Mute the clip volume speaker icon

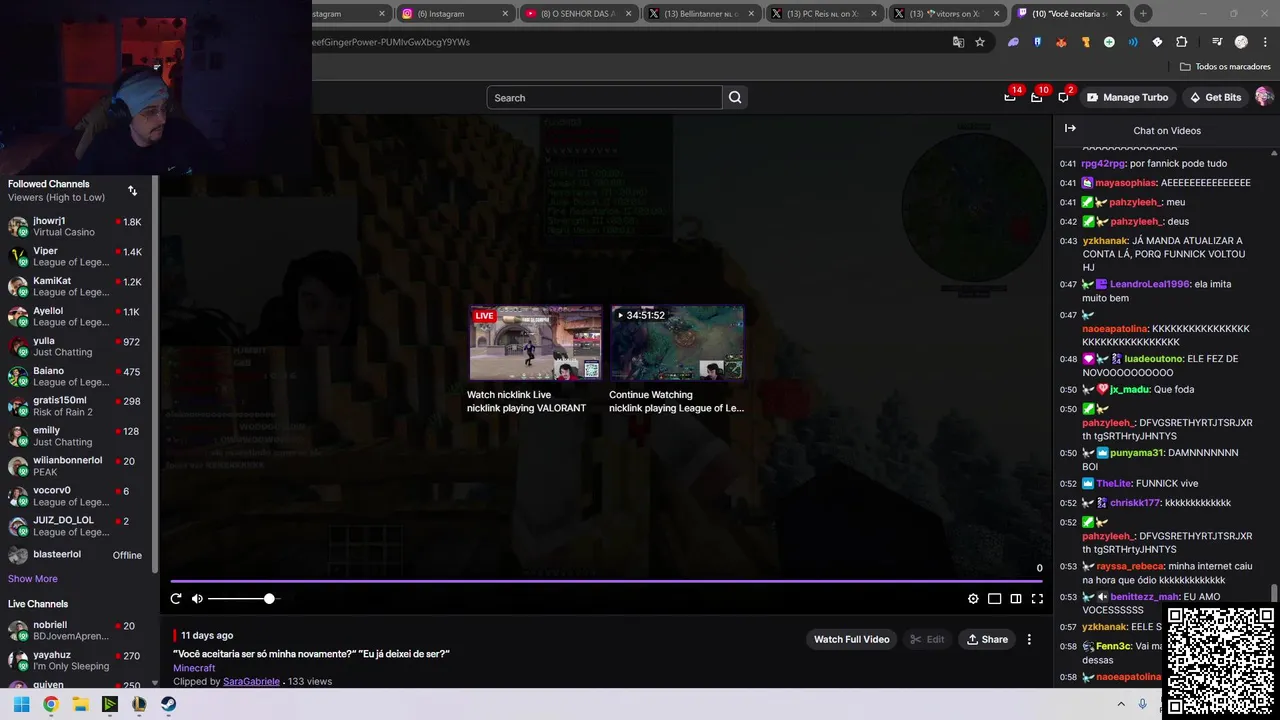197,598
